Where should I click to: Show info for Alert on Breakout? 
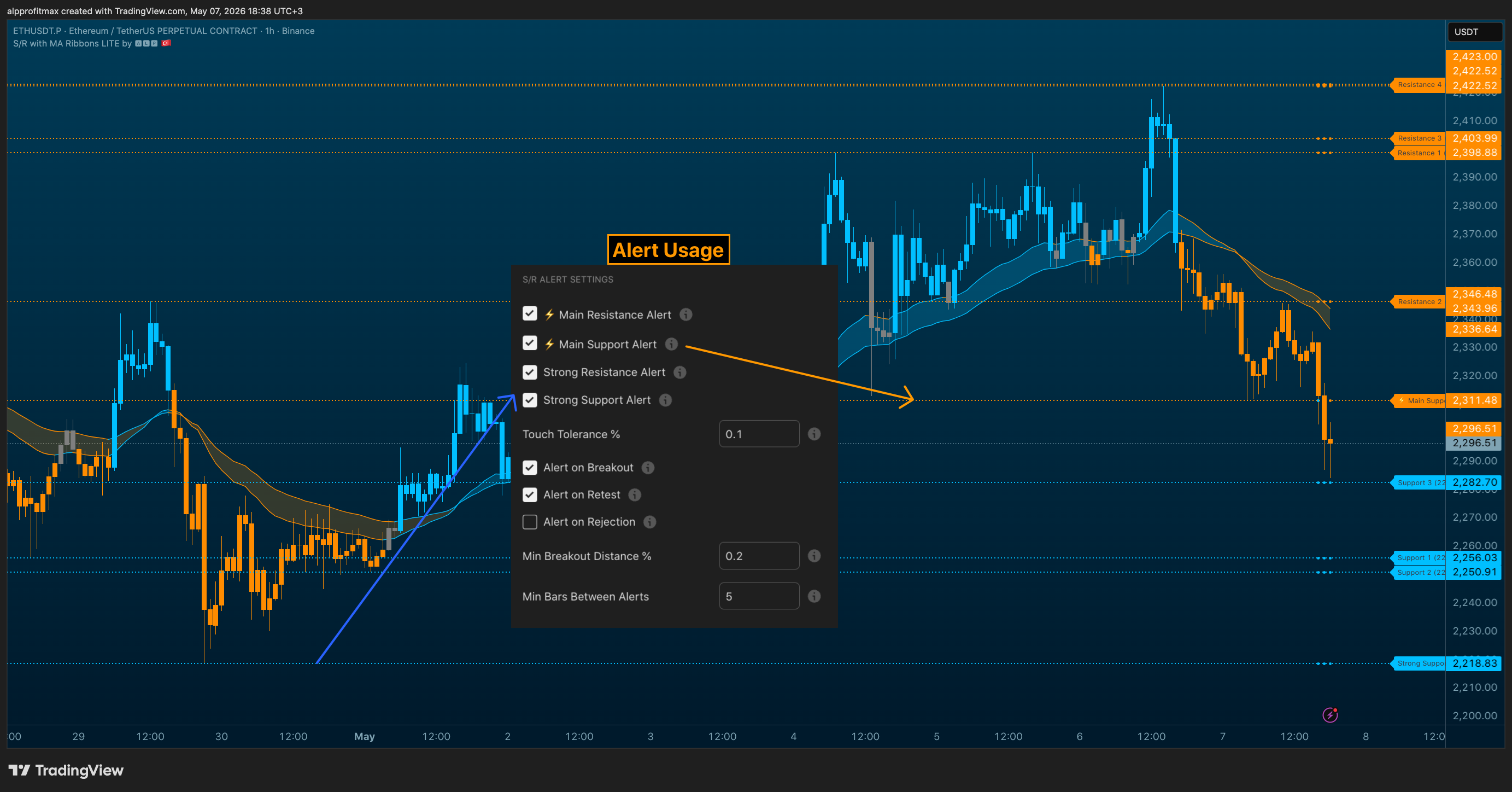coord(648,467)
